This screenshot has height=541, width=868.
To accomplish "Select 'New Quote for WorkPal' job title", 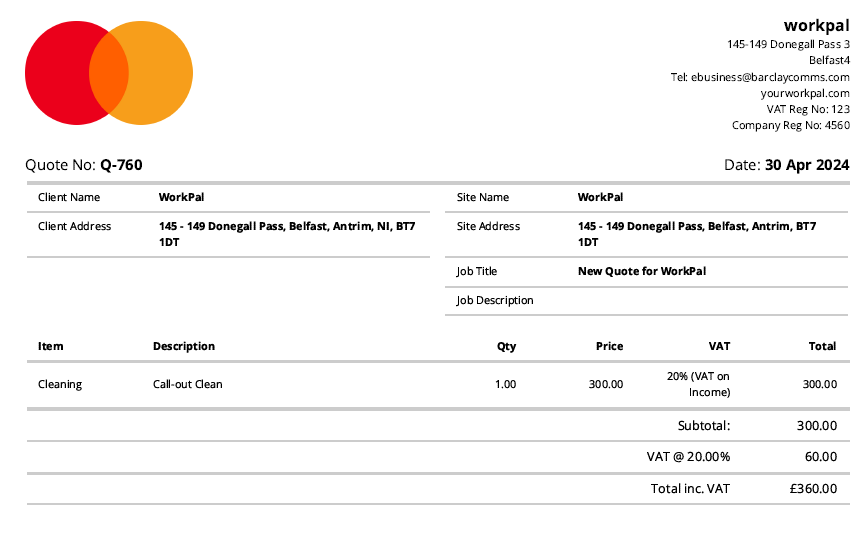I will click(642, 271).
